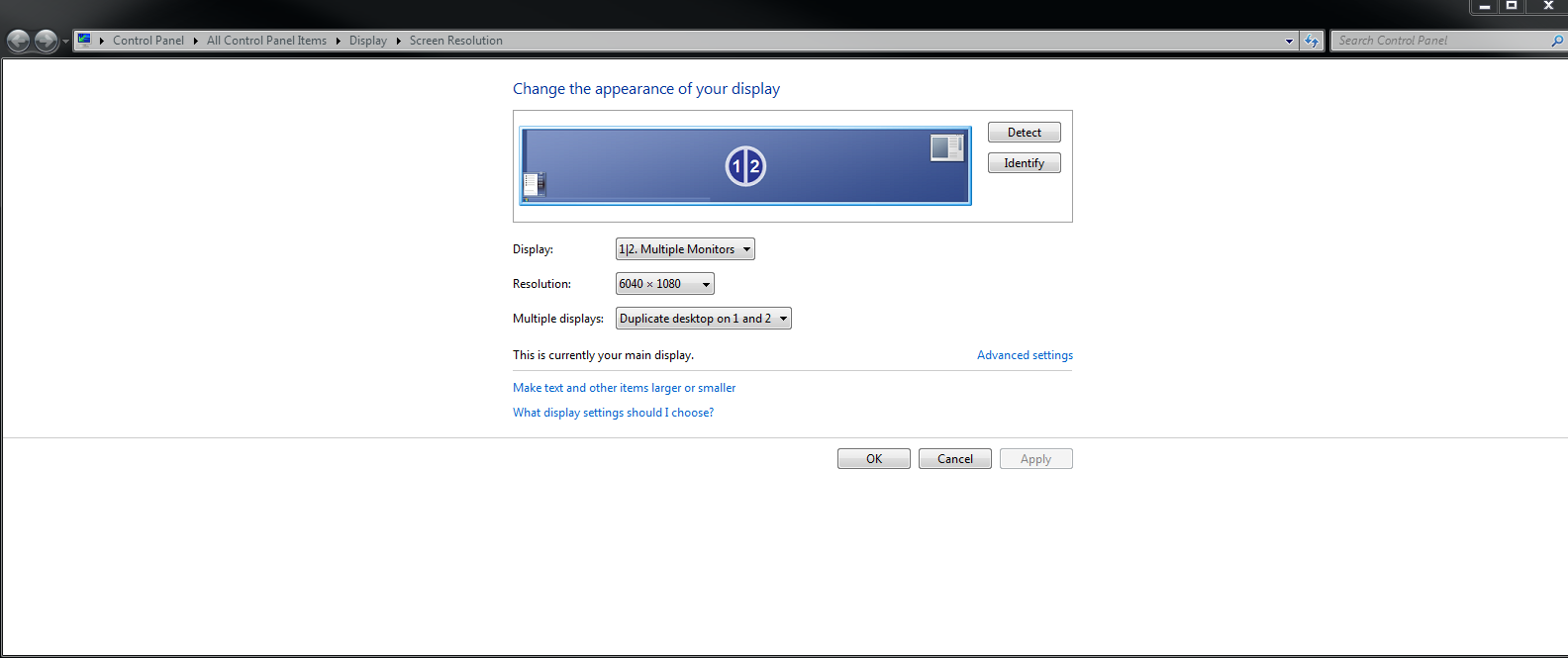1568x658 pixels.
Task: Confirm changes with the OK button
Action: 873,459
